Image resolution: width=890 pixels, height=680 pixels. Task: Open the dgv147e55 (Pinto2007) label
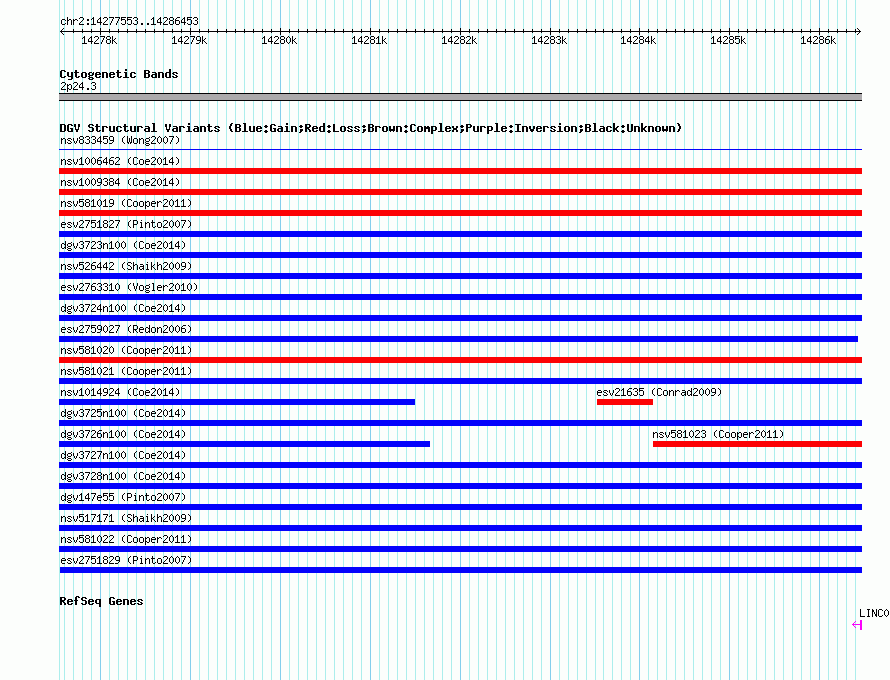pyautogui.click(x=123, y=497)
